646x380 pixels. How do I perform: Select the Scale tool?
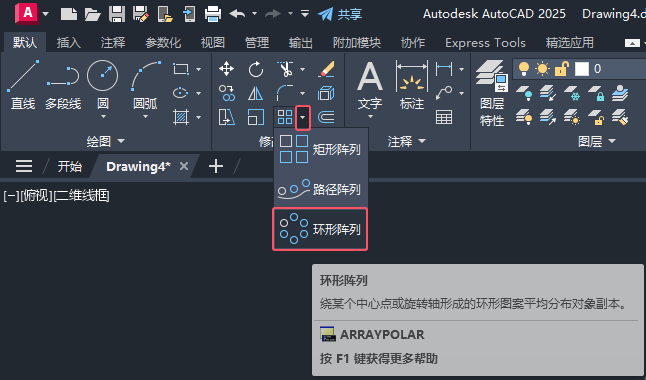click(255, 117)
